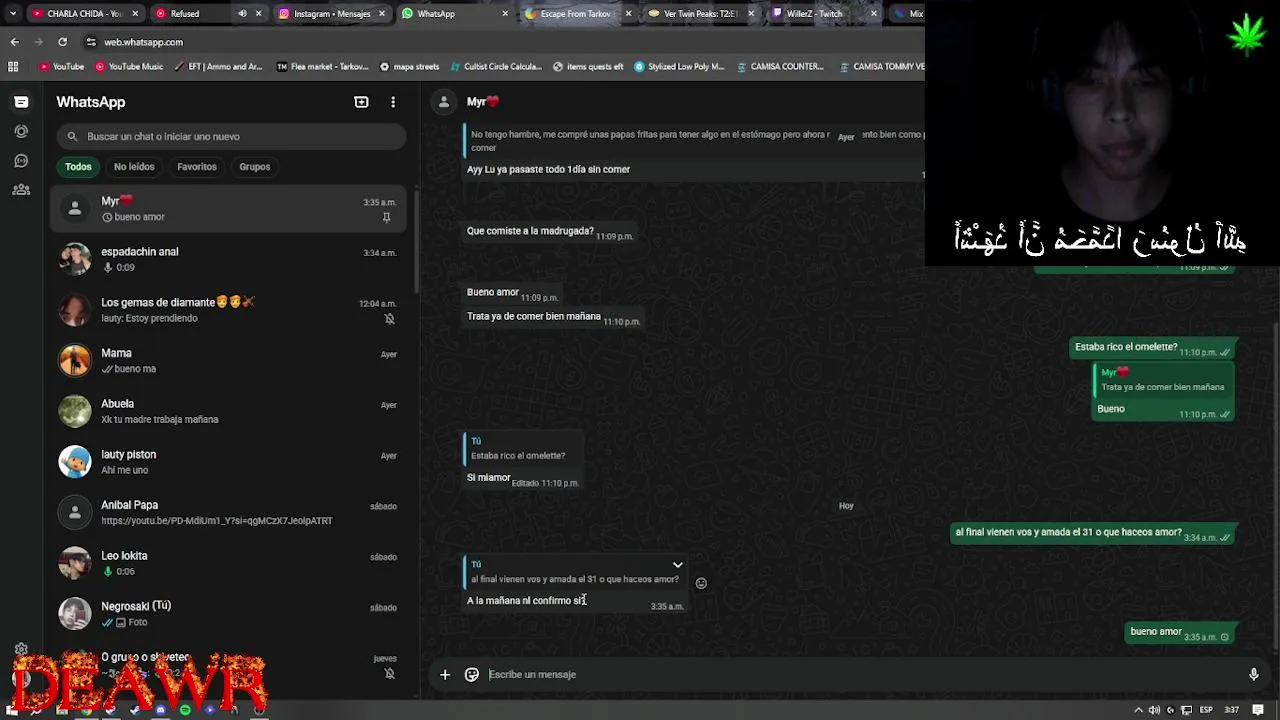Show hidden system tray icons chevron
Image resolution: width=1280 pixels, height=720 pixels.
point(1137,710)
